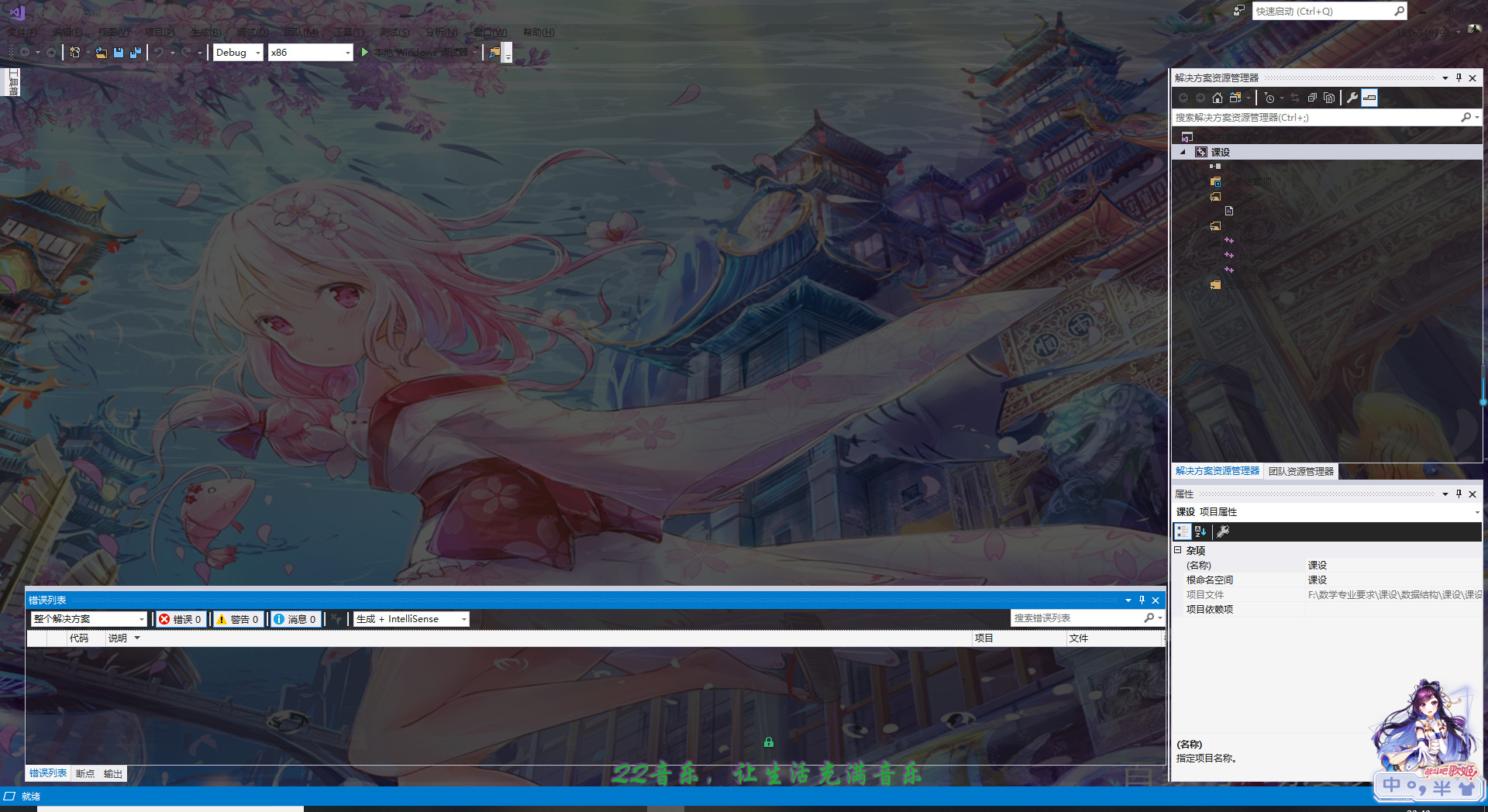Viewport: 1488px width, 812px height.
Task: Click the search magnifier in Solution Explorer
Action: point(1466,117)
